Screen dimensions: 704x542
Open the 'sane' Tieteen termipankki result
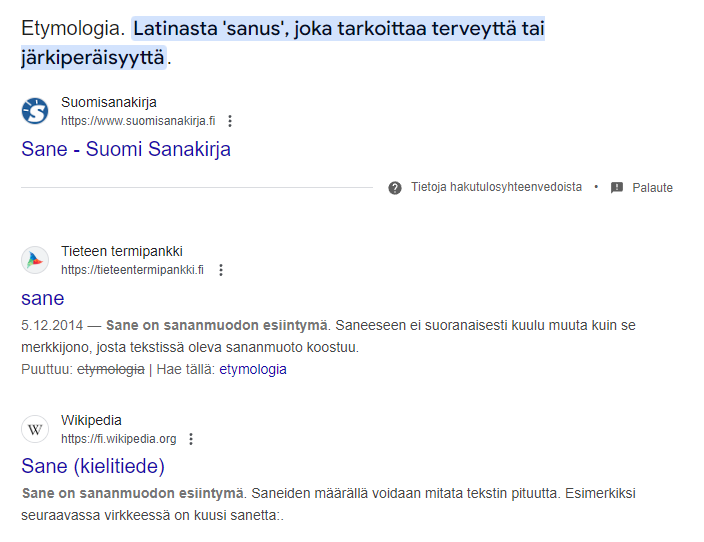pyautogui.click(x=43, y=298)
